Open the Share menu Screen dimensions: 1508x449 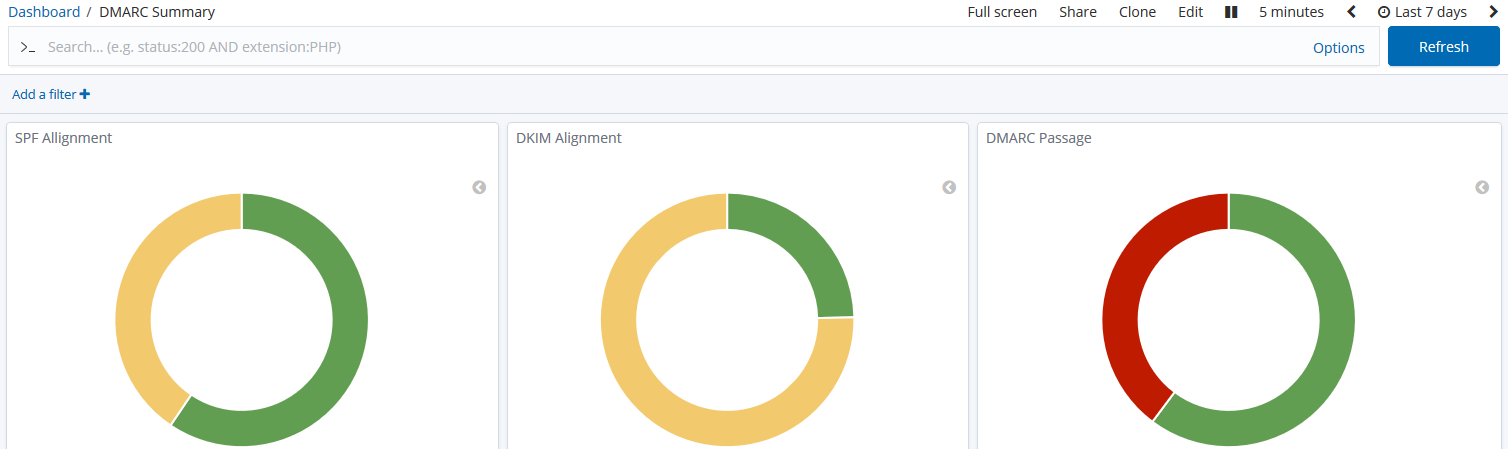coord(1078,12)
